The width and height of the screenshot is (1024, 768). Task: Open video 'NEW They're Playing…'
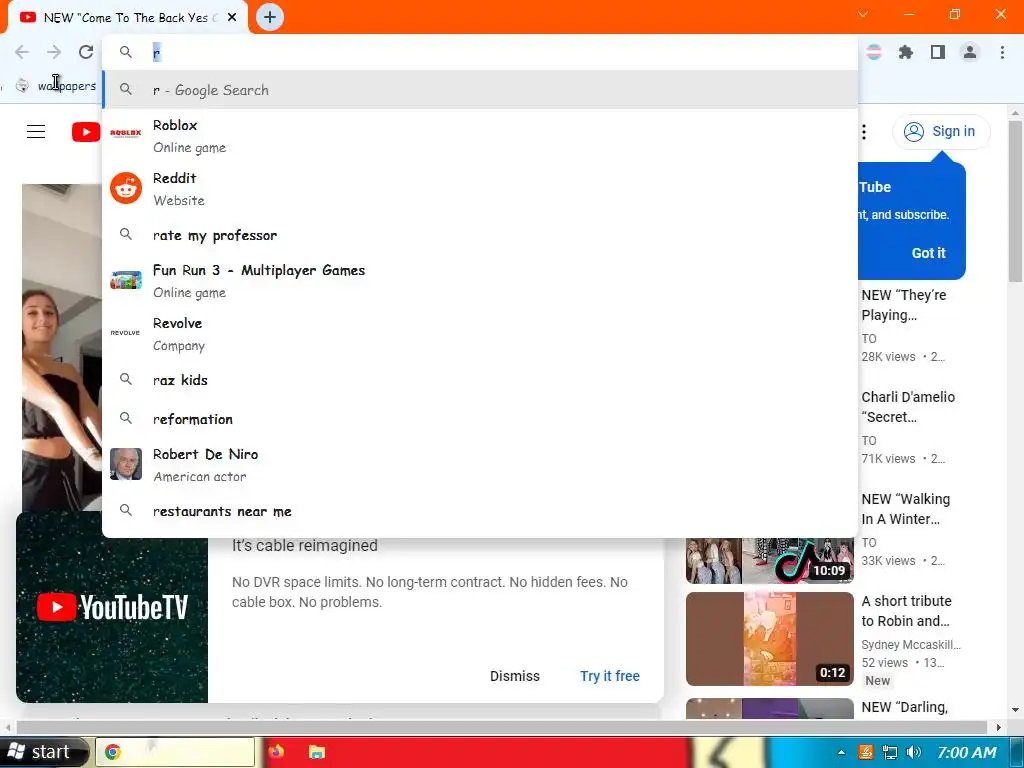pos(904,305)
